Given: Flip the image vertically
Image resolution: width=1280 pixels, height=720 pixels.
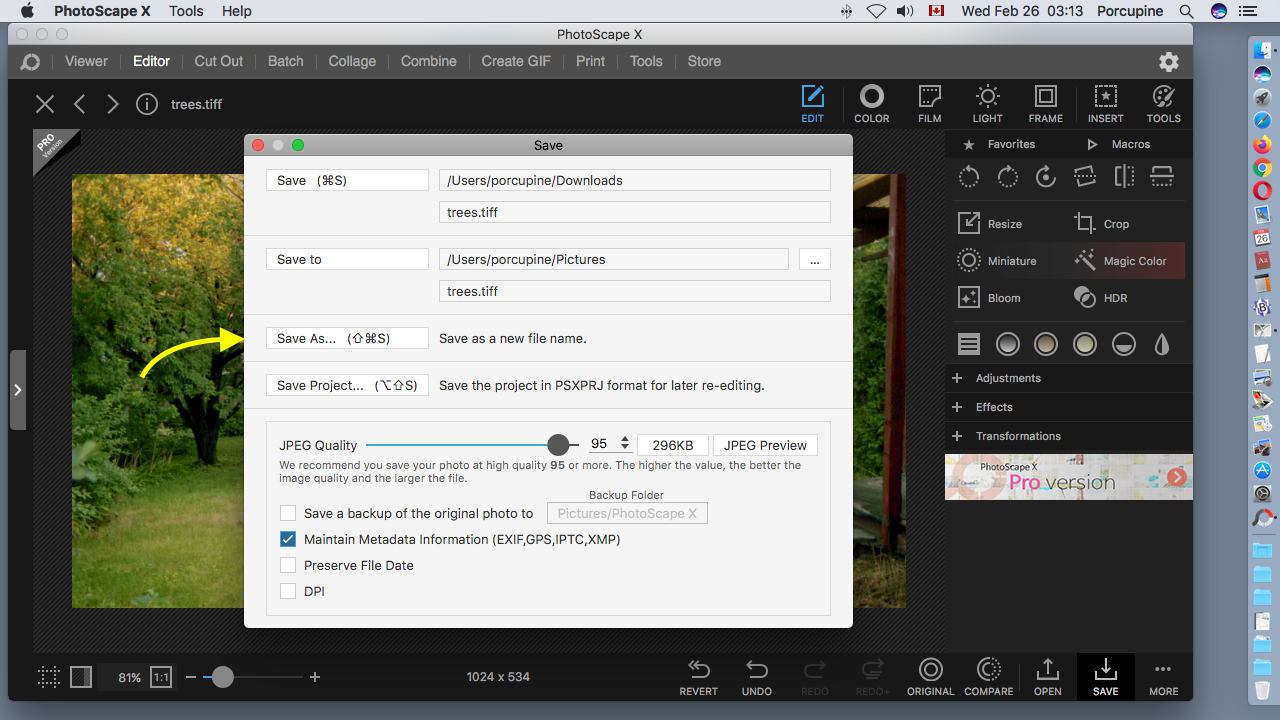Looking at the screenshot, I should [1162, 177].
